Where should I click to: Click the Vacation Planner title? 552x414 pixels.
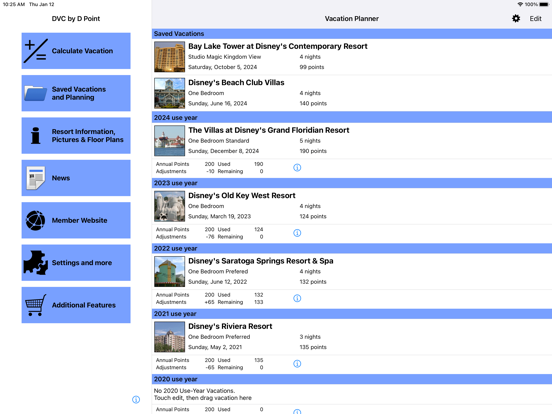(352, 19)
